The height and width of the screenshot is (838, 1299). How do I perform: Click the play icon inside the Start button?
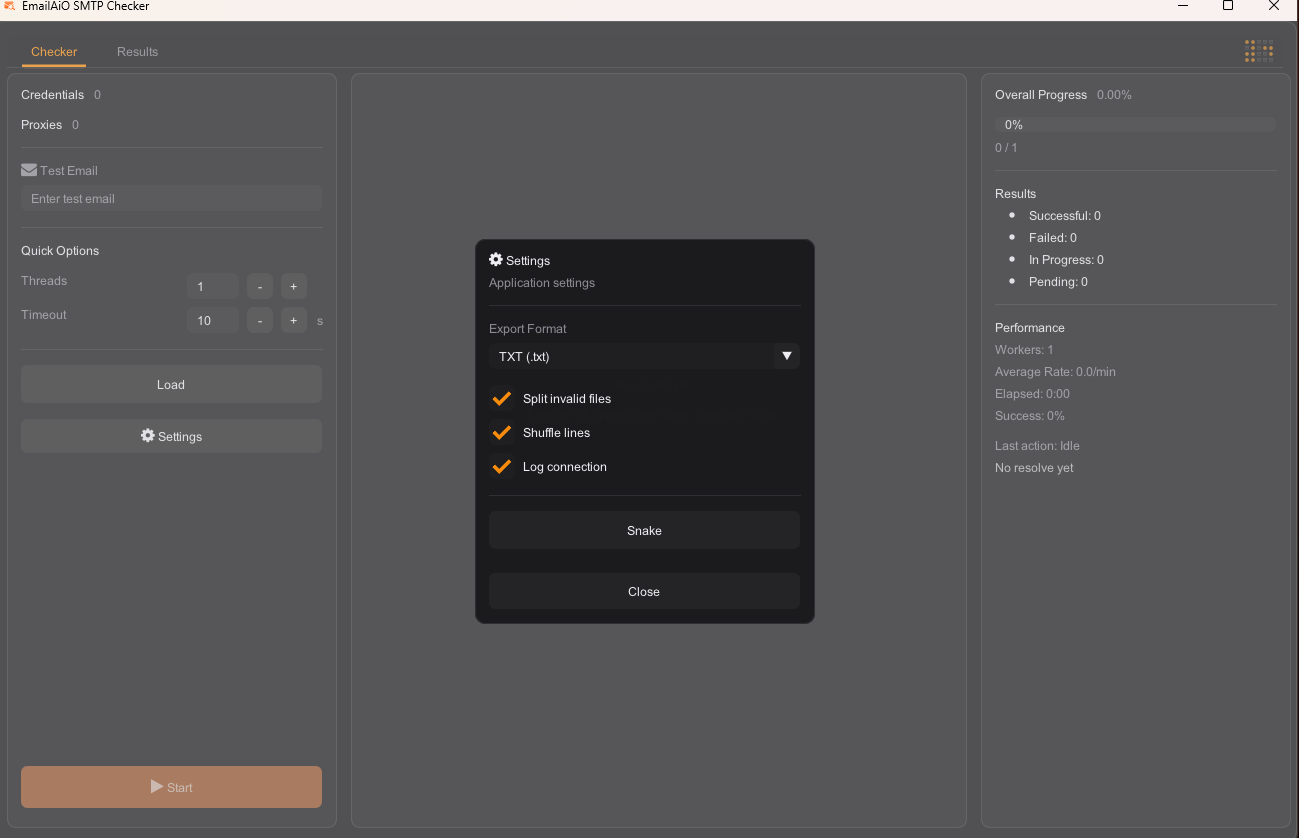point(157,787)
